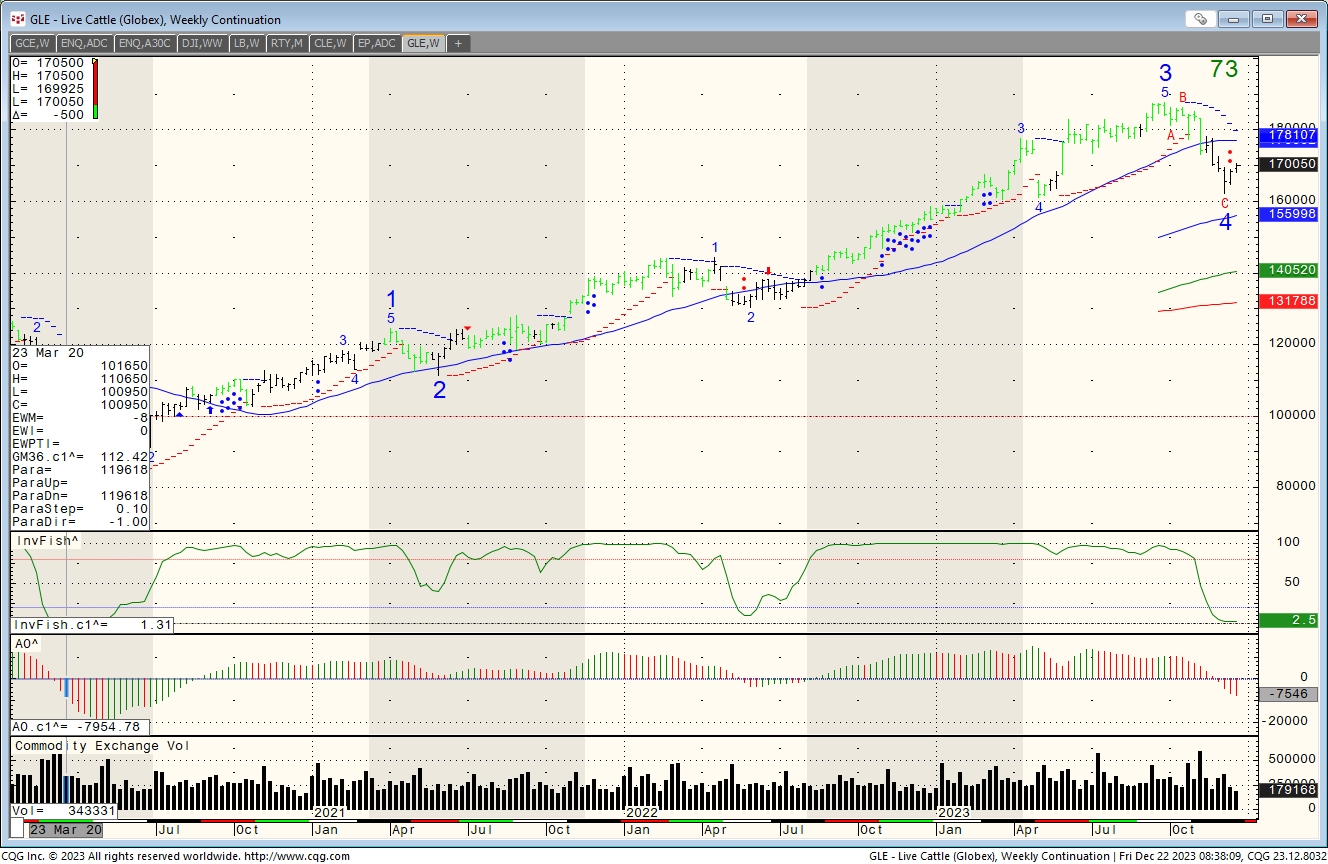Click the Commodity Exchange Vol label

point(101,746)
